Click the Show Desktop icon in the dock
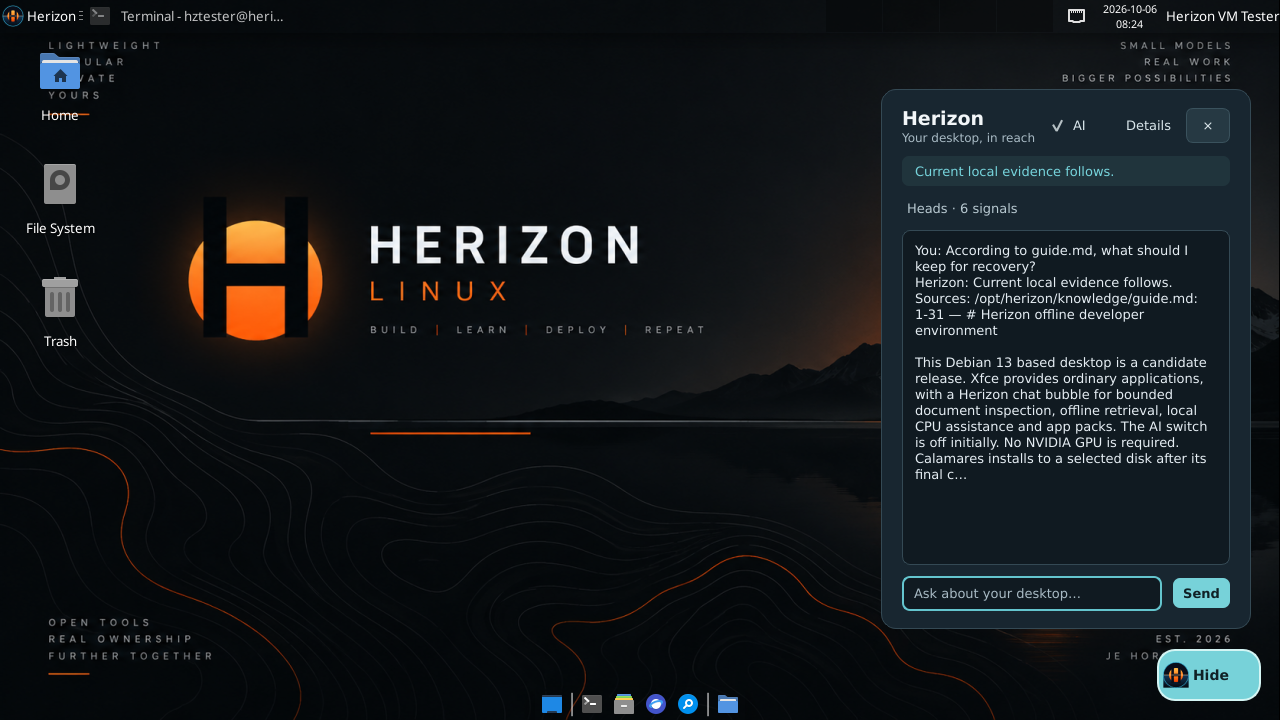Viewport: 1280px width, 720px height. click(552, 704)
